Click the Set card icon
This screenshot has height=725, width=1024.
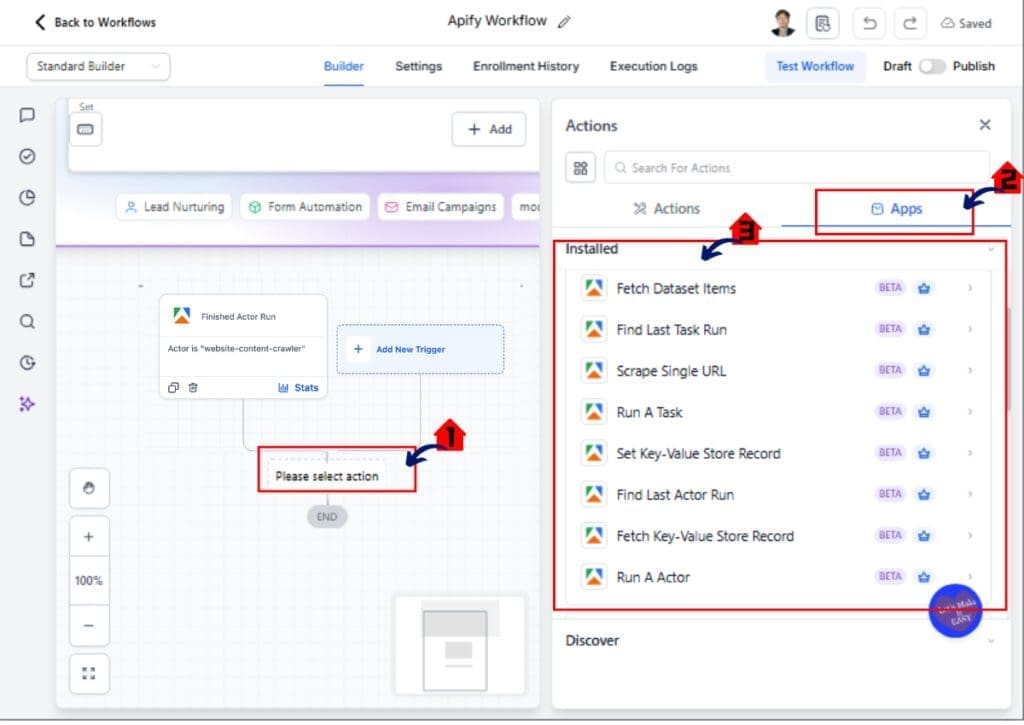click(x=86, y=129)
